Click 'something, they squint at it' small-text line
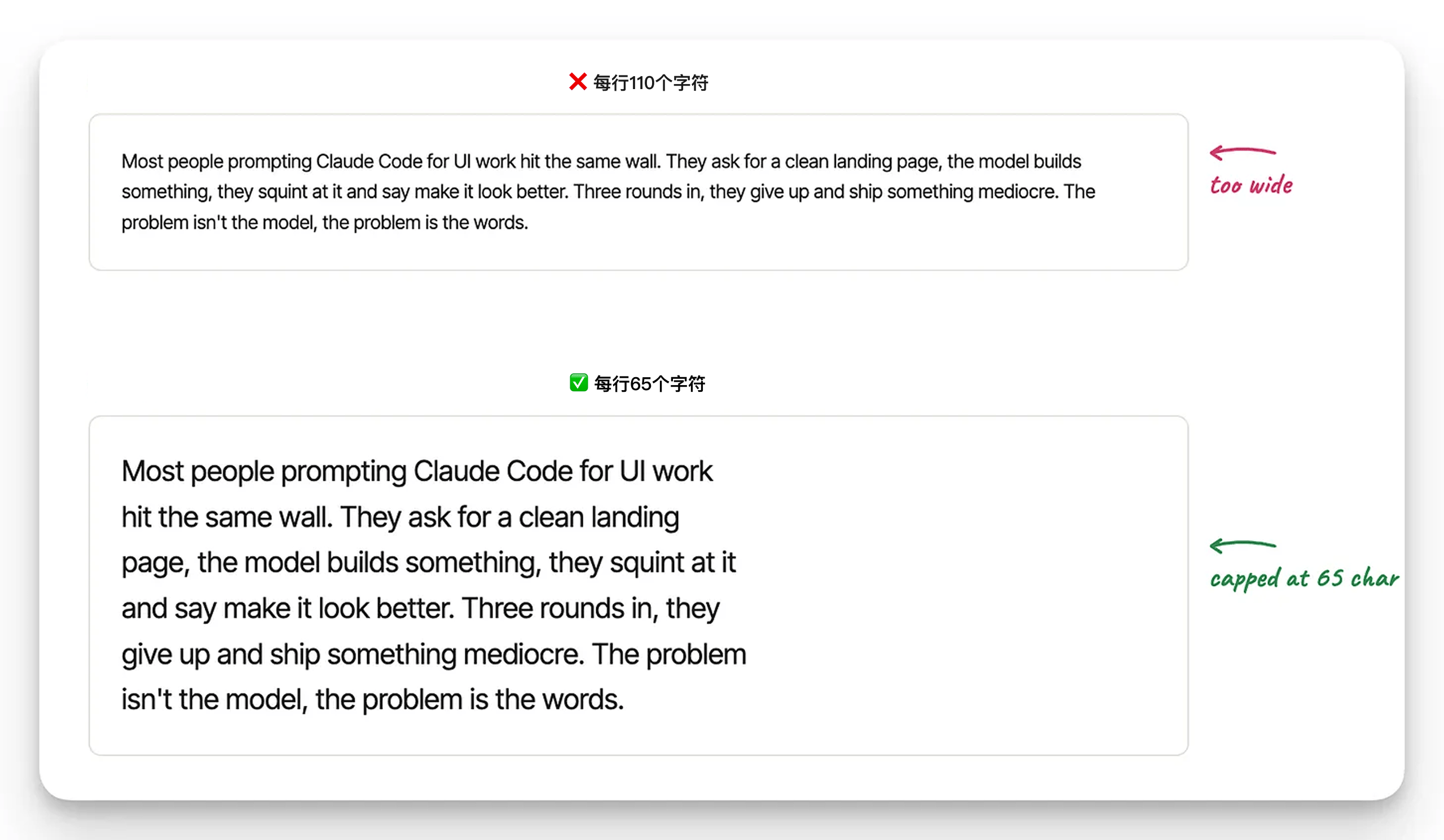Image resolution: width=1444 pixels, height=840 pixels. [x=608, y=192]
